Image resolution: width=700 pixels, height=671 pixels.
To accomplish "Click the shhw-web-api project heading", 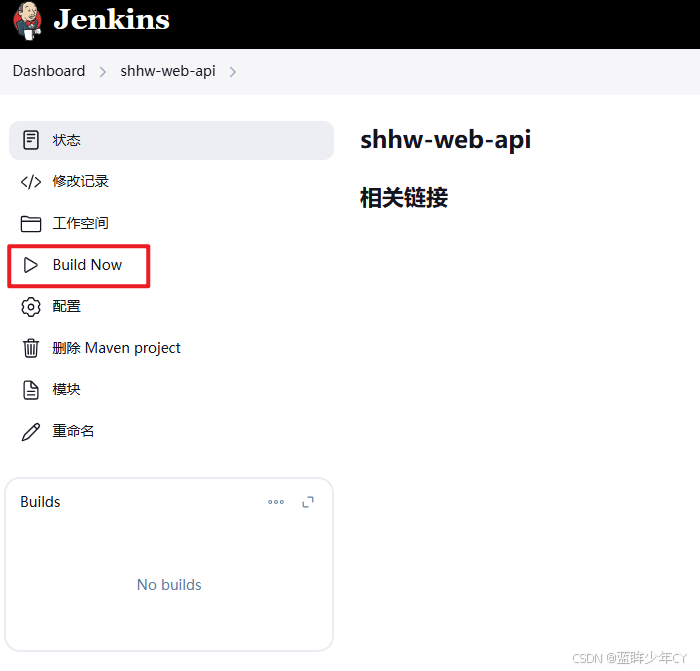I will (446, 140).
